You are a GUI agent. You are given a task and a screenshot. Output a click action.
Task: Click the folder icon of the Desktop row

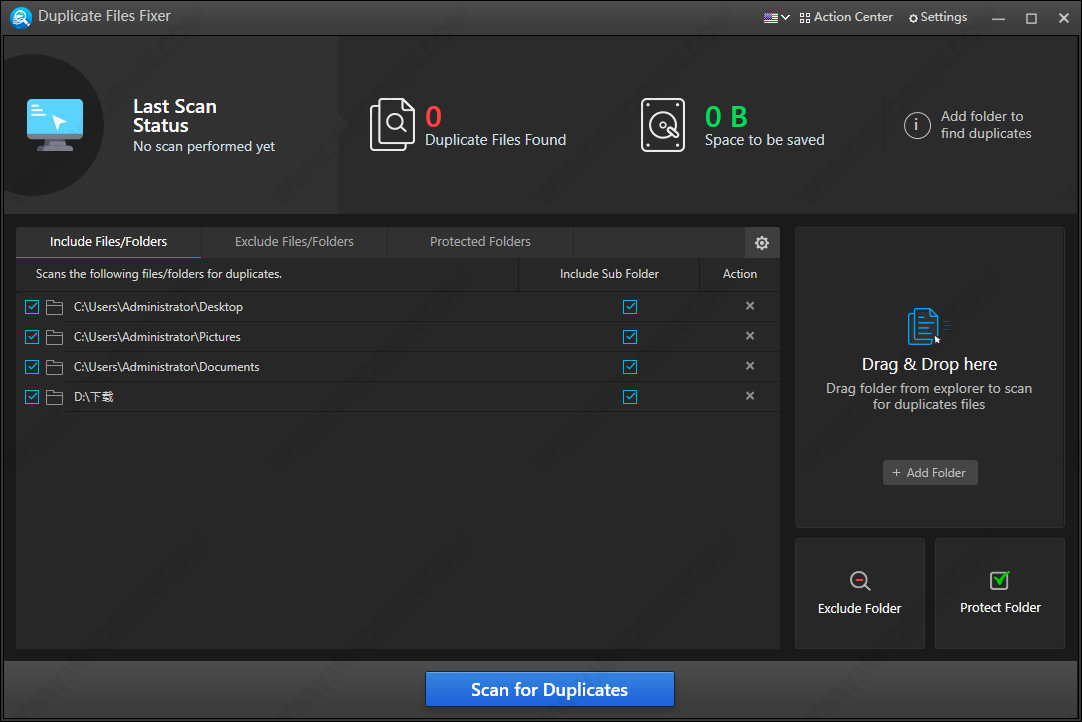[x=55, y=307]
